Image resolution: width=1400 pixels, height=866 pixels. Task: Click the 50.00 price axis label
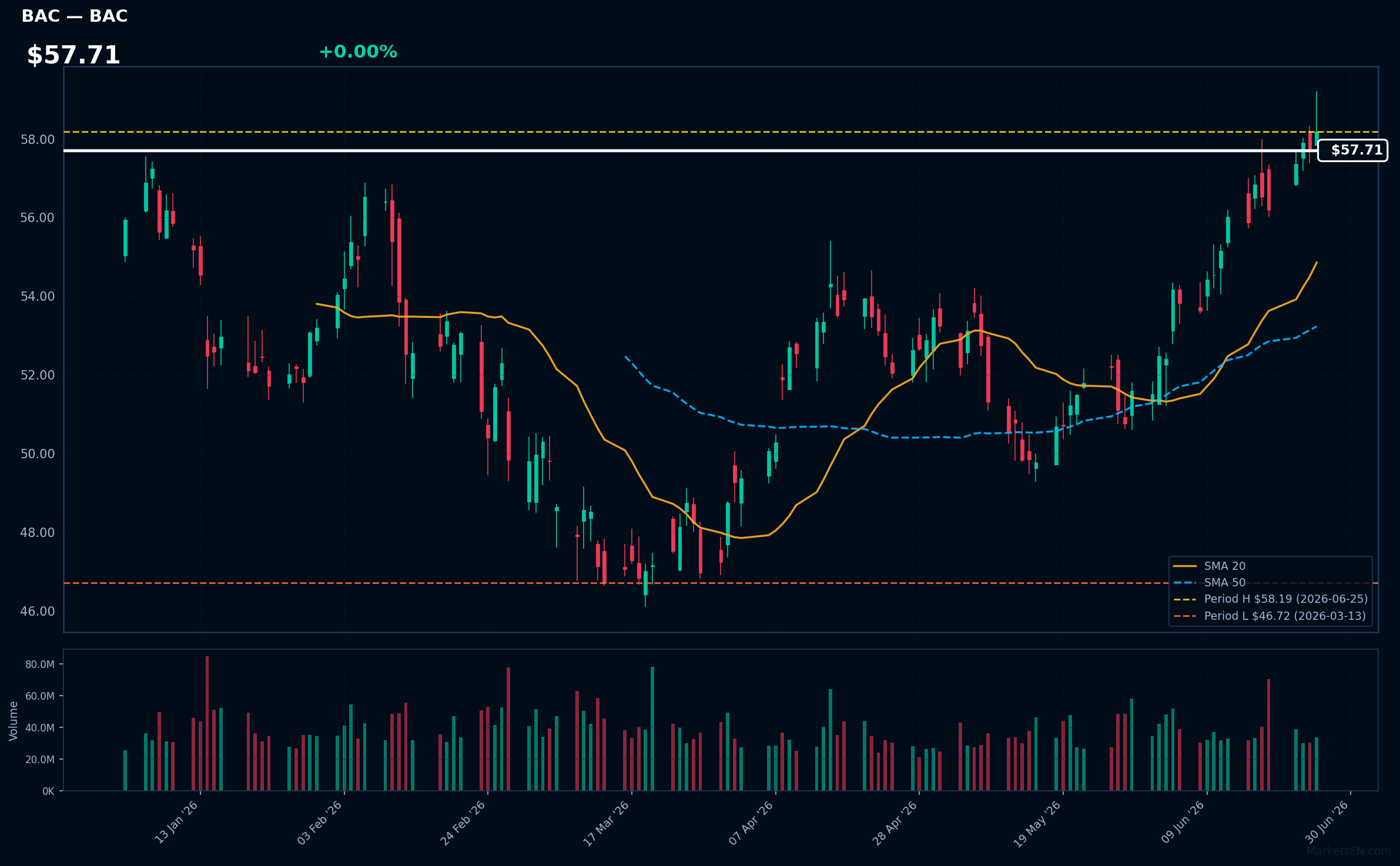(38, 454)
